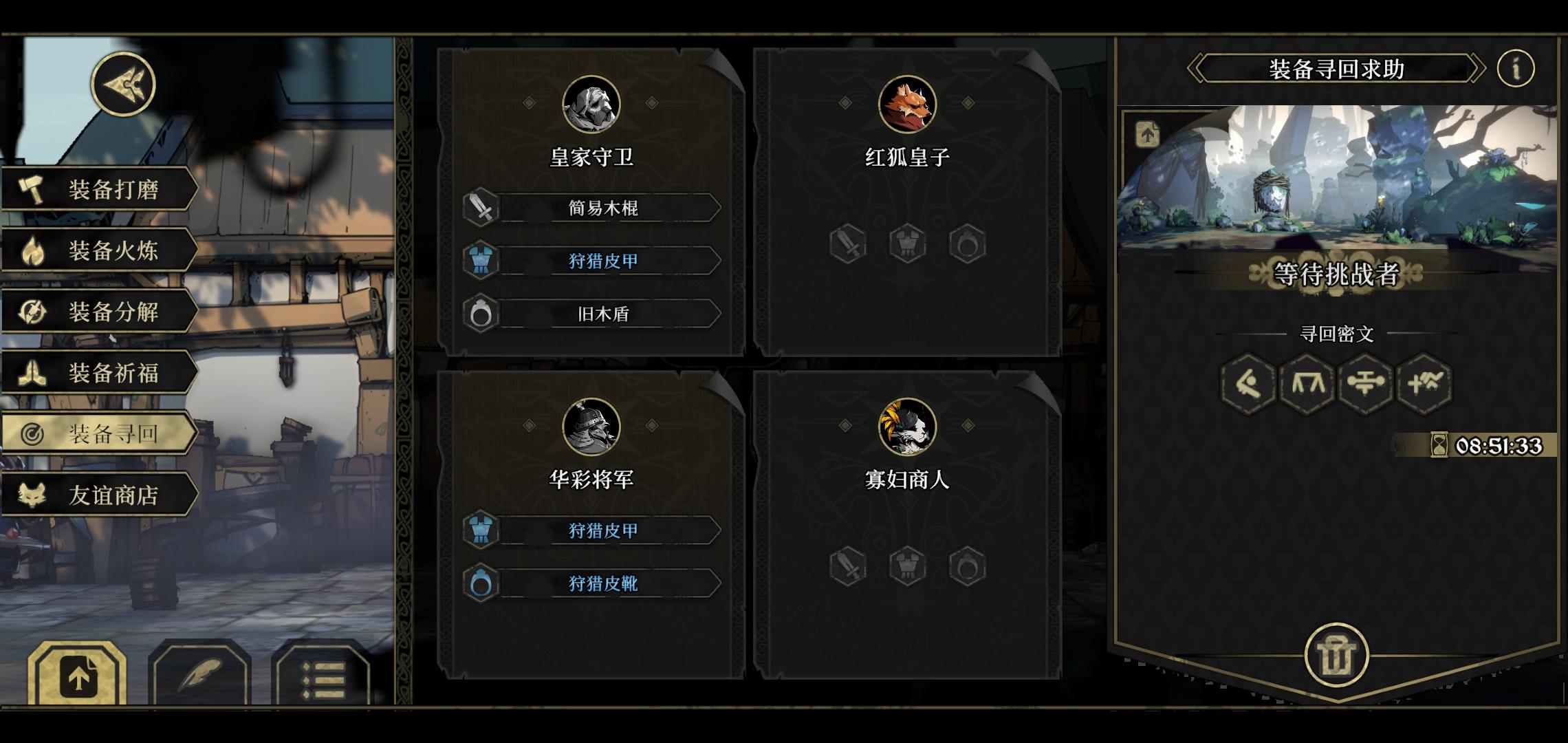The width and height of the screenshot is (1568, 743).
Task: Switch to next panel with right chevron
Action: (1477, 68)
